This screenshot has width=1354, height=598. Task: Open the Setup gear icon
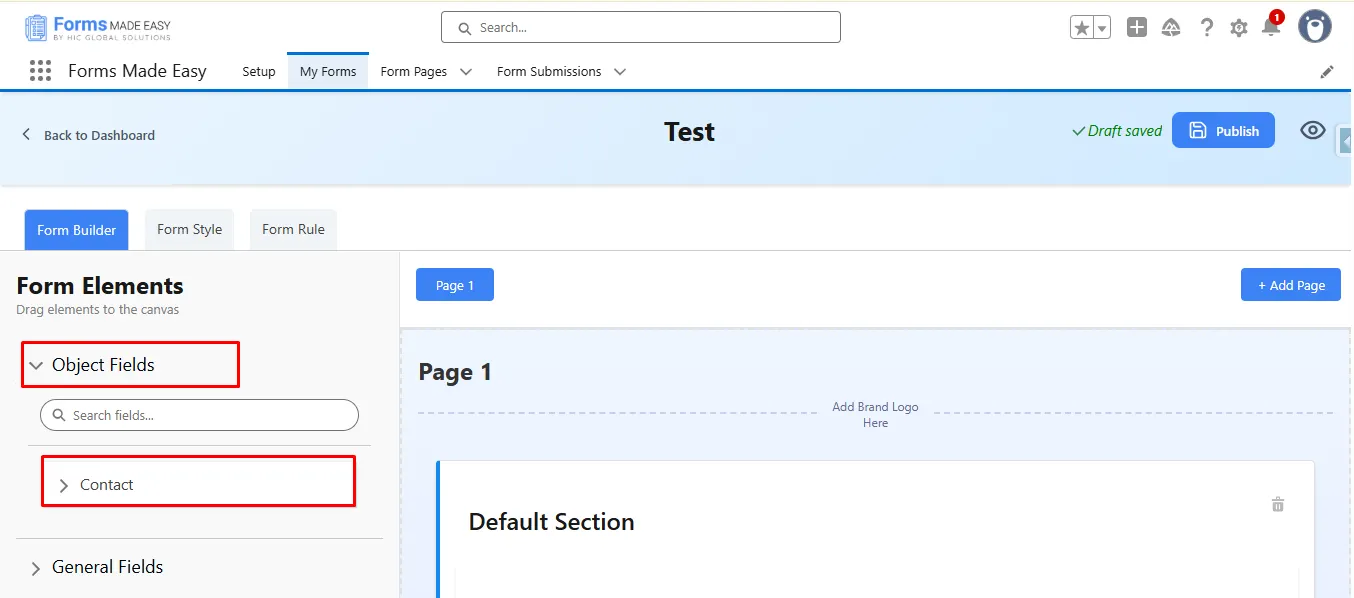click(x=1239, y=28)
